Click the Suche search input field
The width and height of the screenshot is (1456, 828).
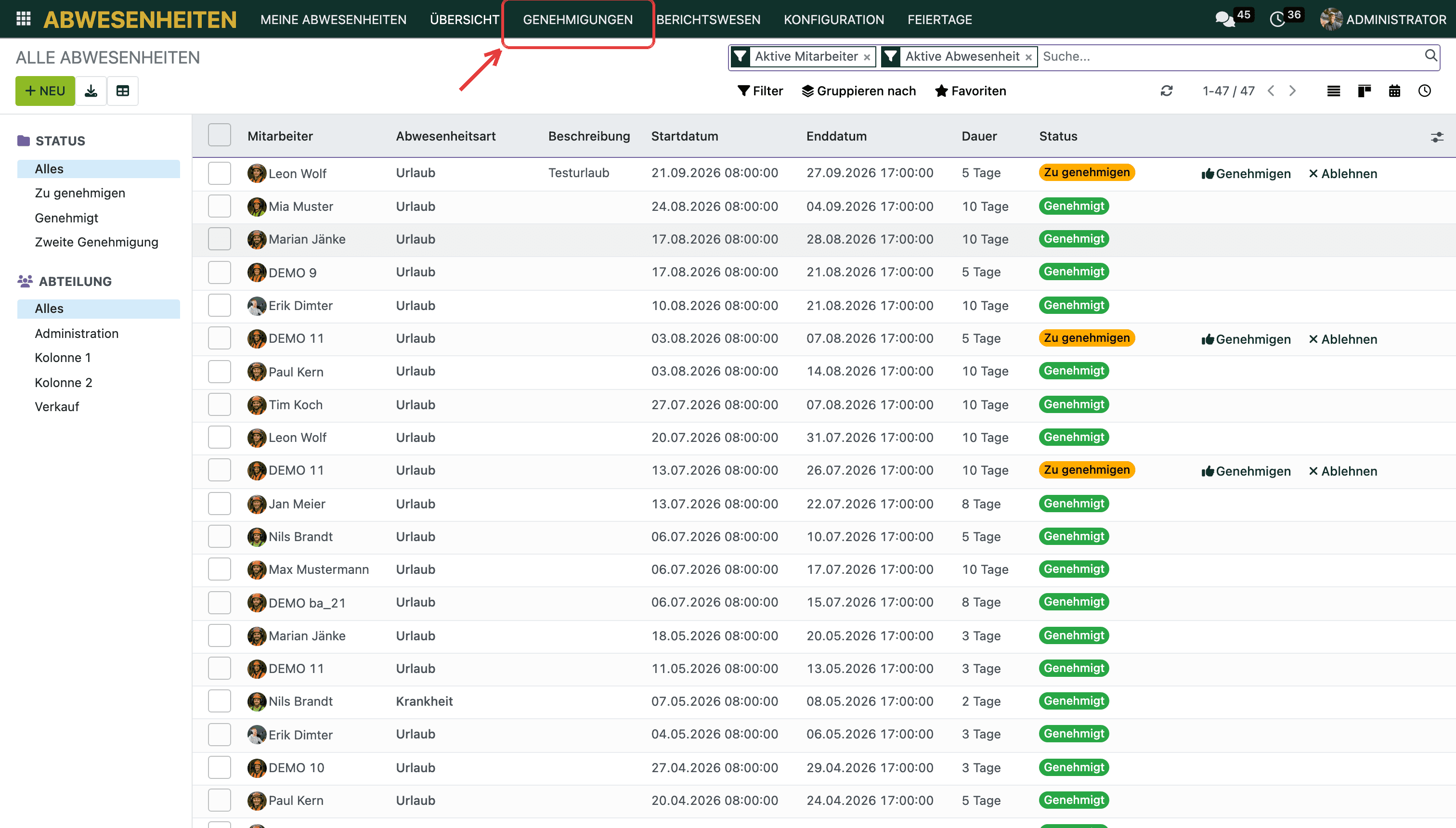click(x=1229, y=56)
